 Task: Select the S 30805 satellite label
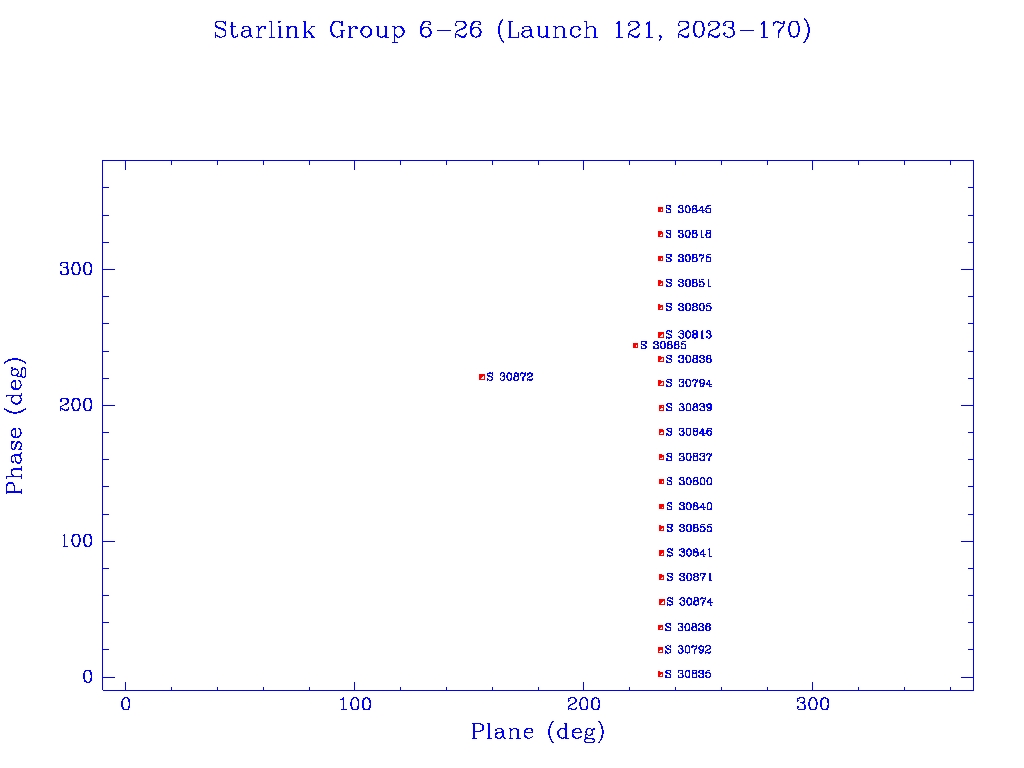point(688,307)
